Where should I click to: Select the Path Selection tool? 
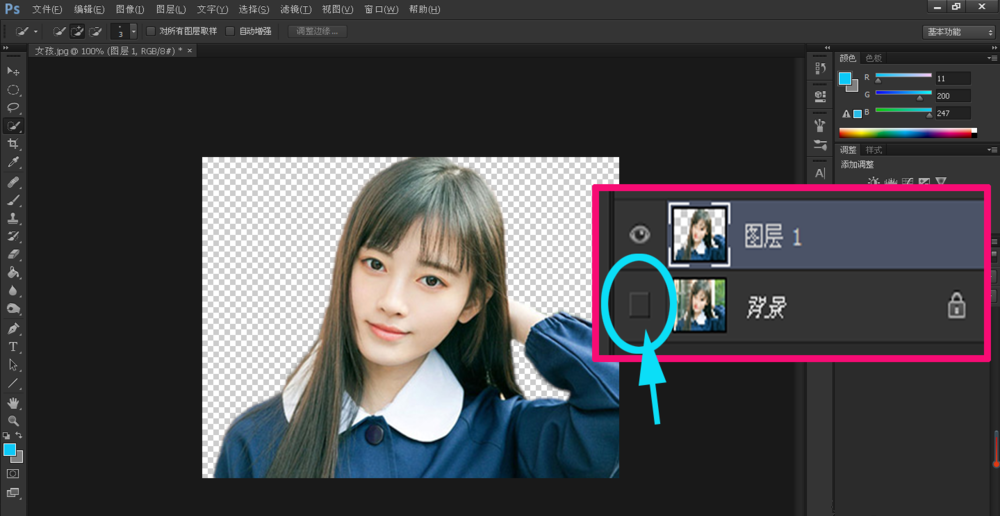13,365
